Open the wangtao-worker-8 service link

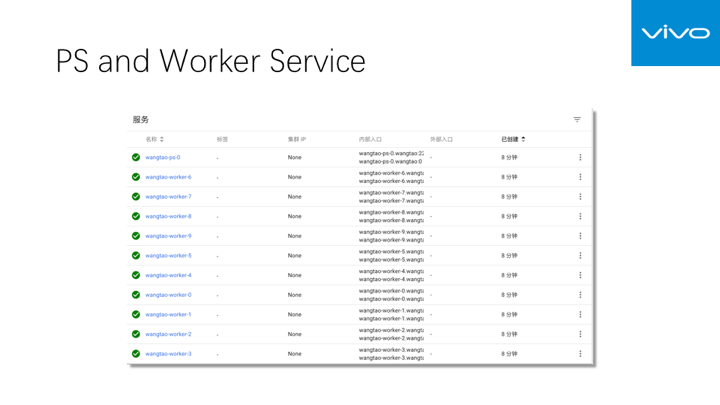pos(168,216)
